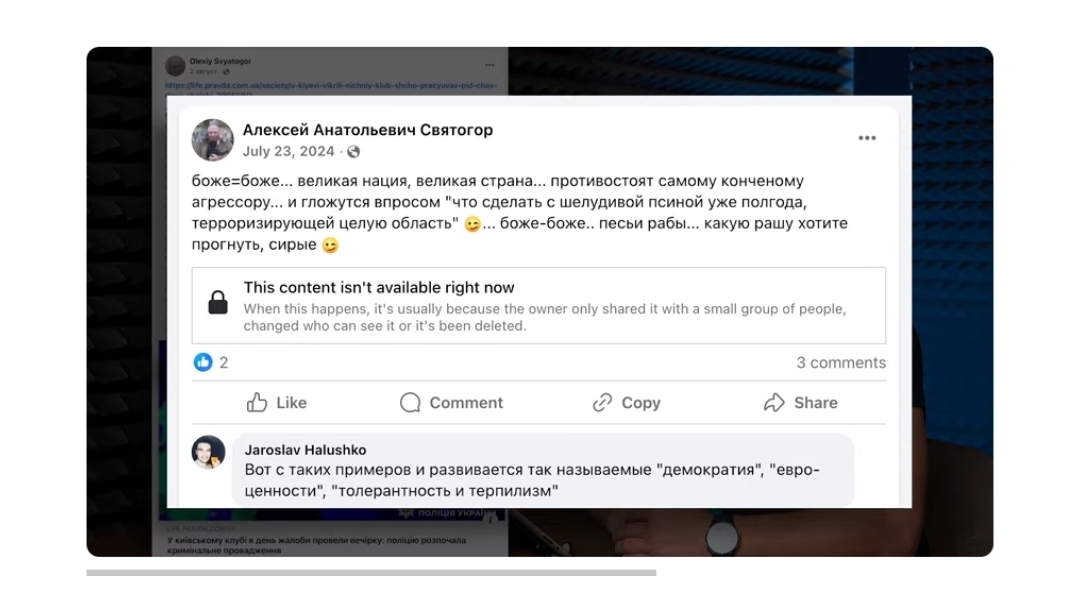1080x595 pixels.
Task: Click the blue thumbs-up reaction icon
Action: point(203,362)
